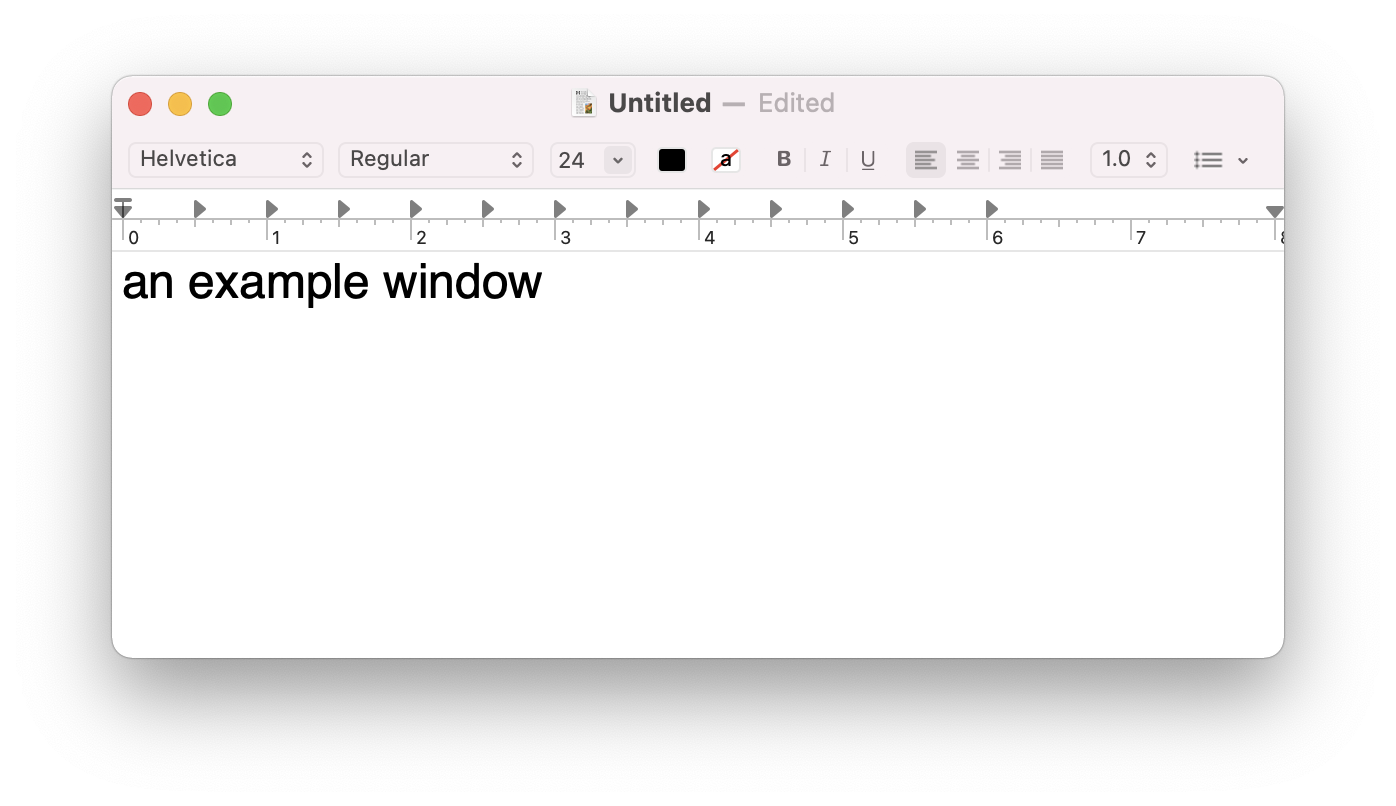Open the 1.0 line spacing selector
The image size is (1396, 806).
(1129, 160)
